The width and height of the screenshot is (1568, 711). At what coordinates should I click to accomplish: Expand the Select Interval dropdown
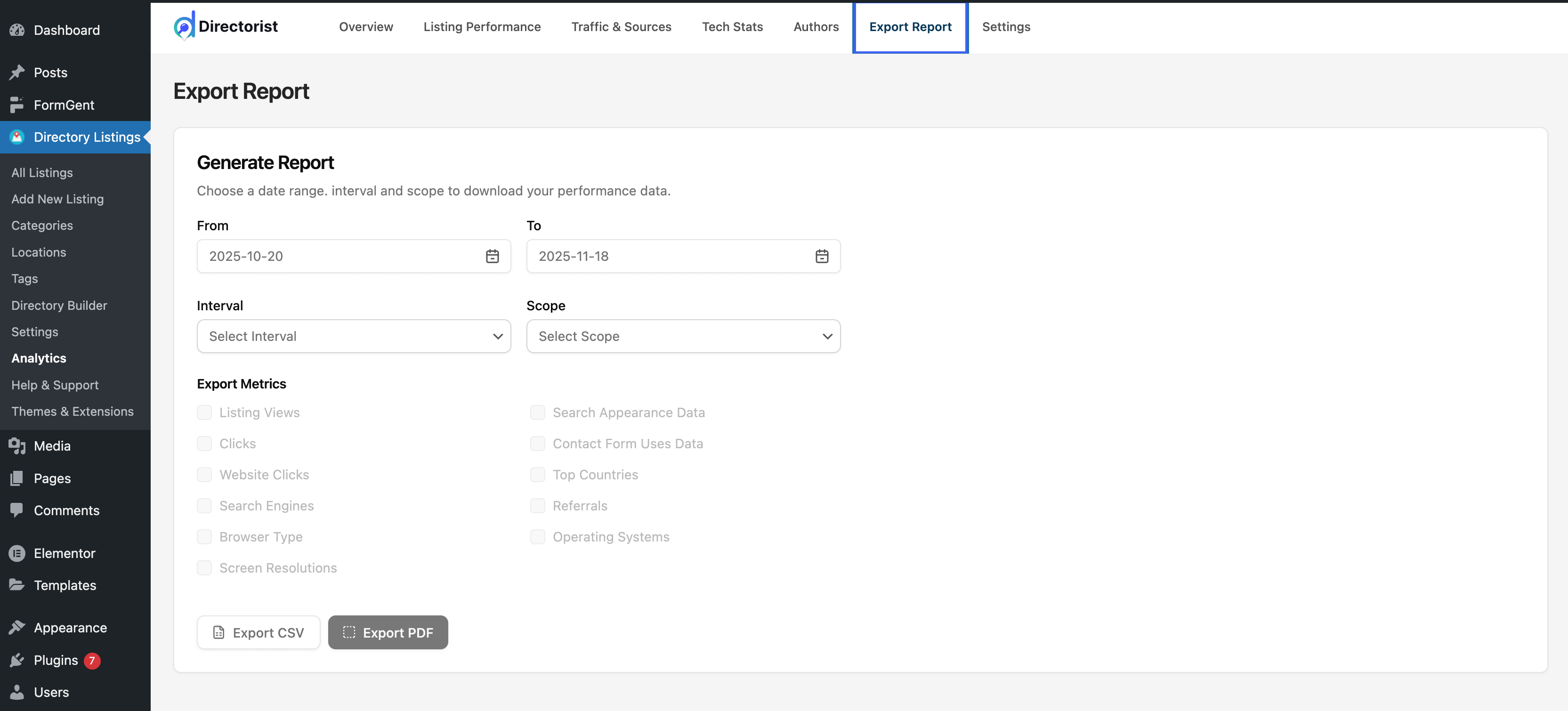[x=354, y=336]
